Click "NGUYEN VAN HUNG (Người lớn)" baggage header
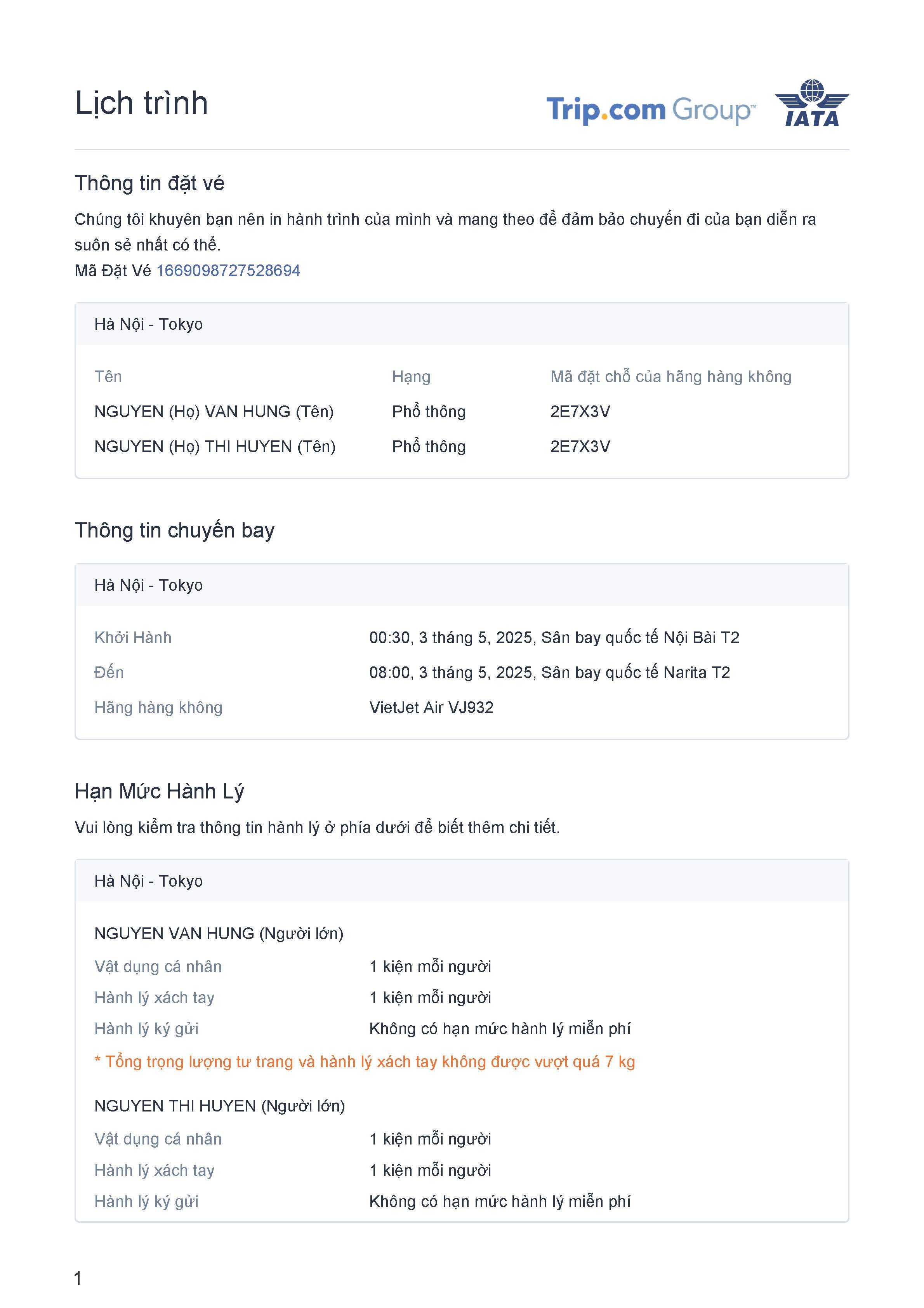Image resolution: width=924 pixels, height=1308 pixels. coord(219,934)
